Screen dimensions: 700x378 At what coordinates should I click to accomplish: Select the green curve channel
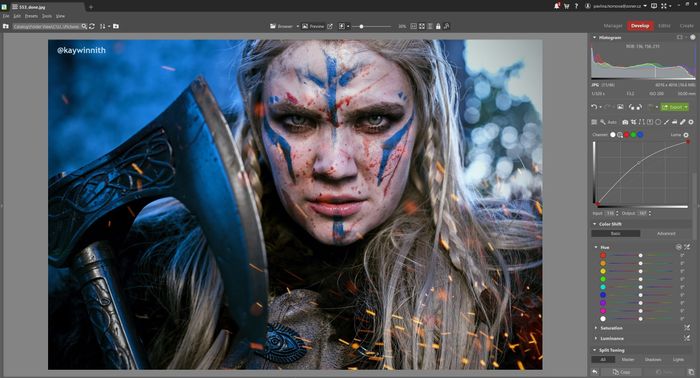tap(633, 134)
